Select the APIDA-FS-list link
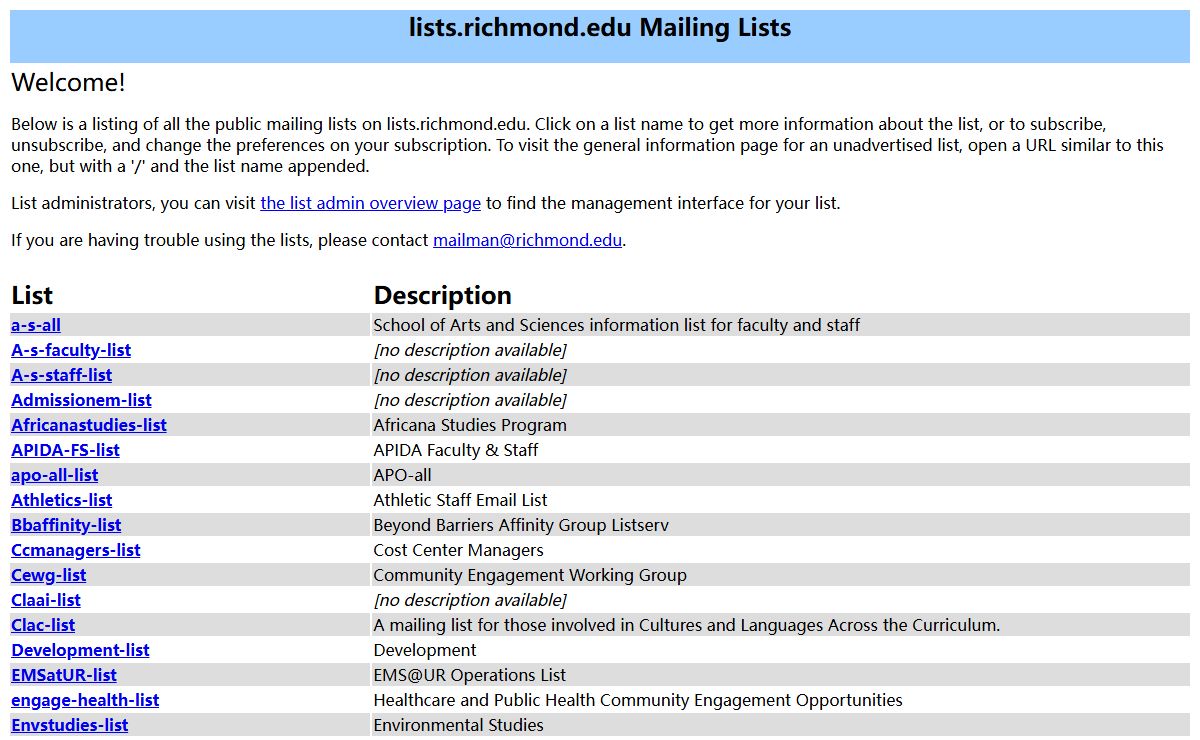 [x=65, y=450]
